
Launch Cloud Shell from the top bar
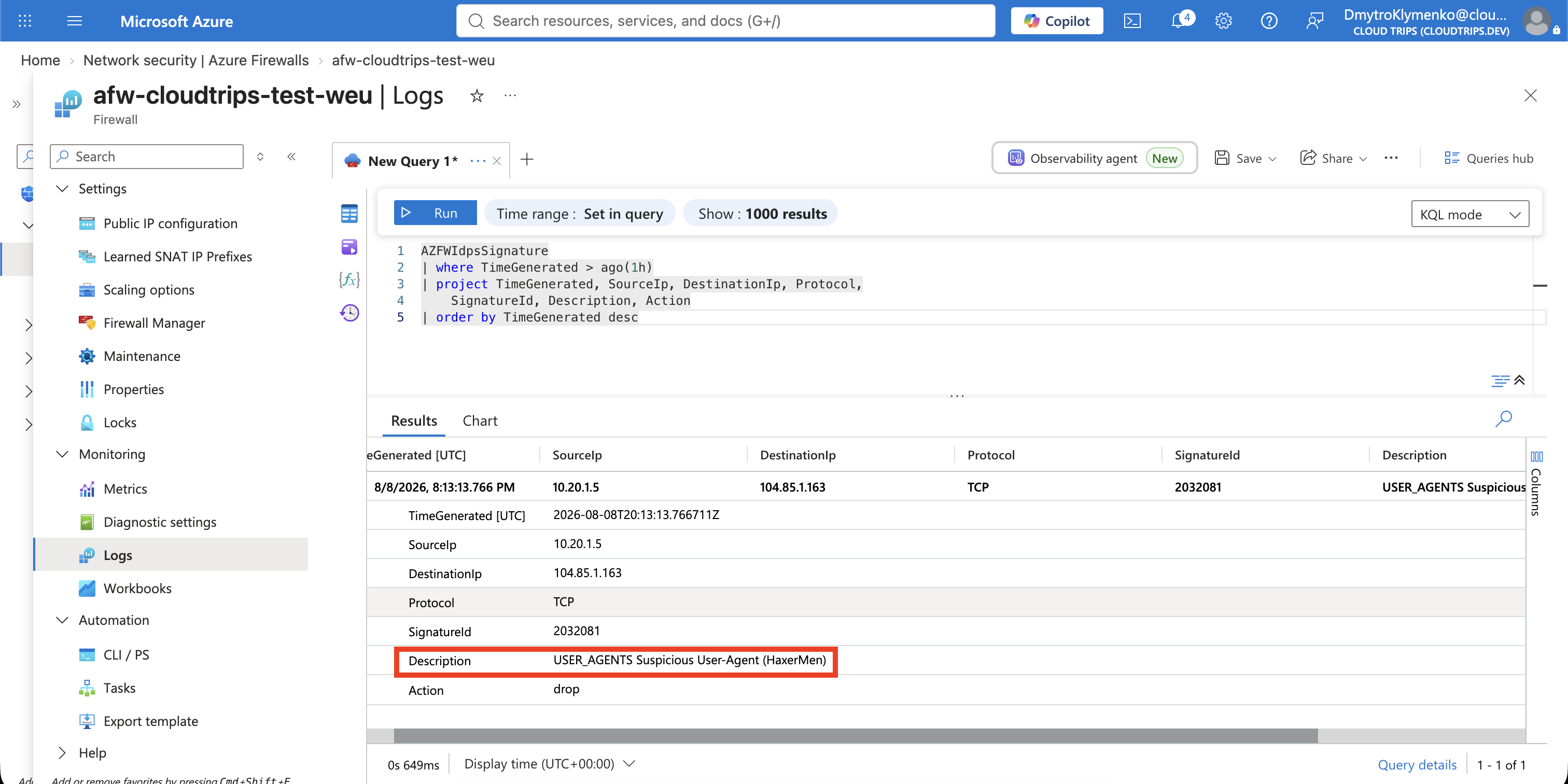(x=1132, y=21)
